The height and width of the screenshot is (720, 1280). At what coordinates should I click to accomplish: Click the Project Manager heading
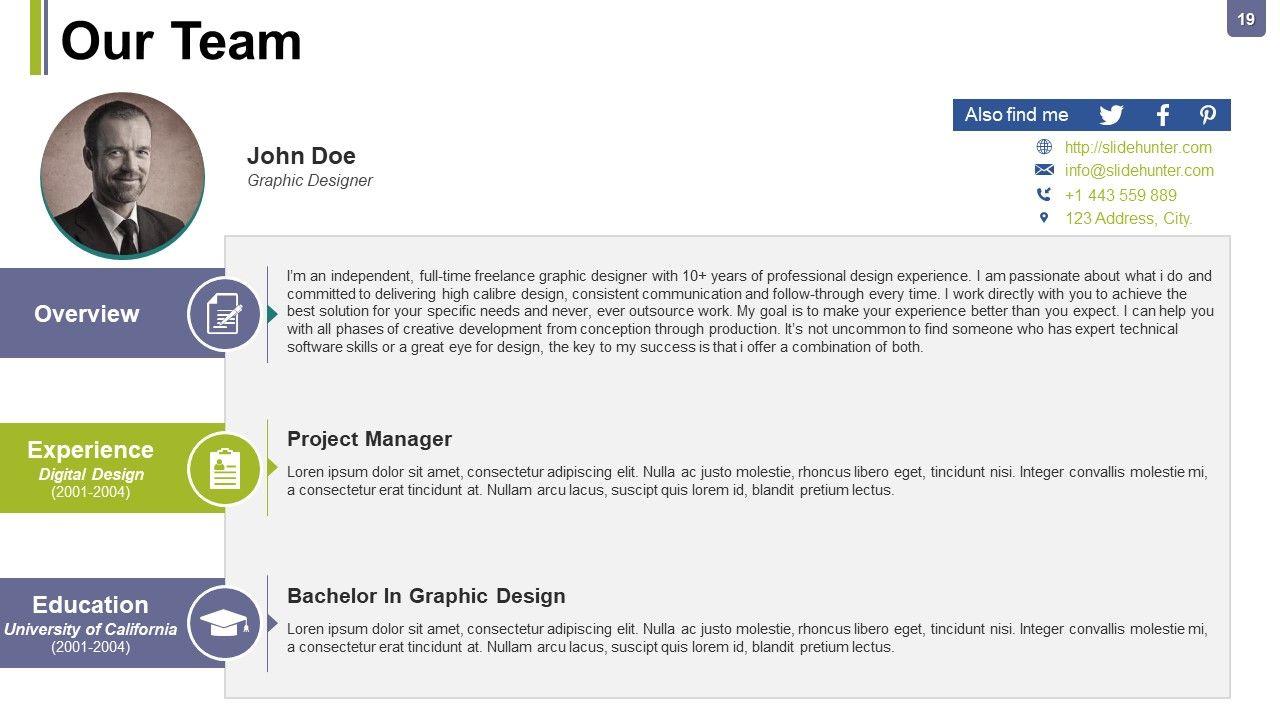(369, 439)
